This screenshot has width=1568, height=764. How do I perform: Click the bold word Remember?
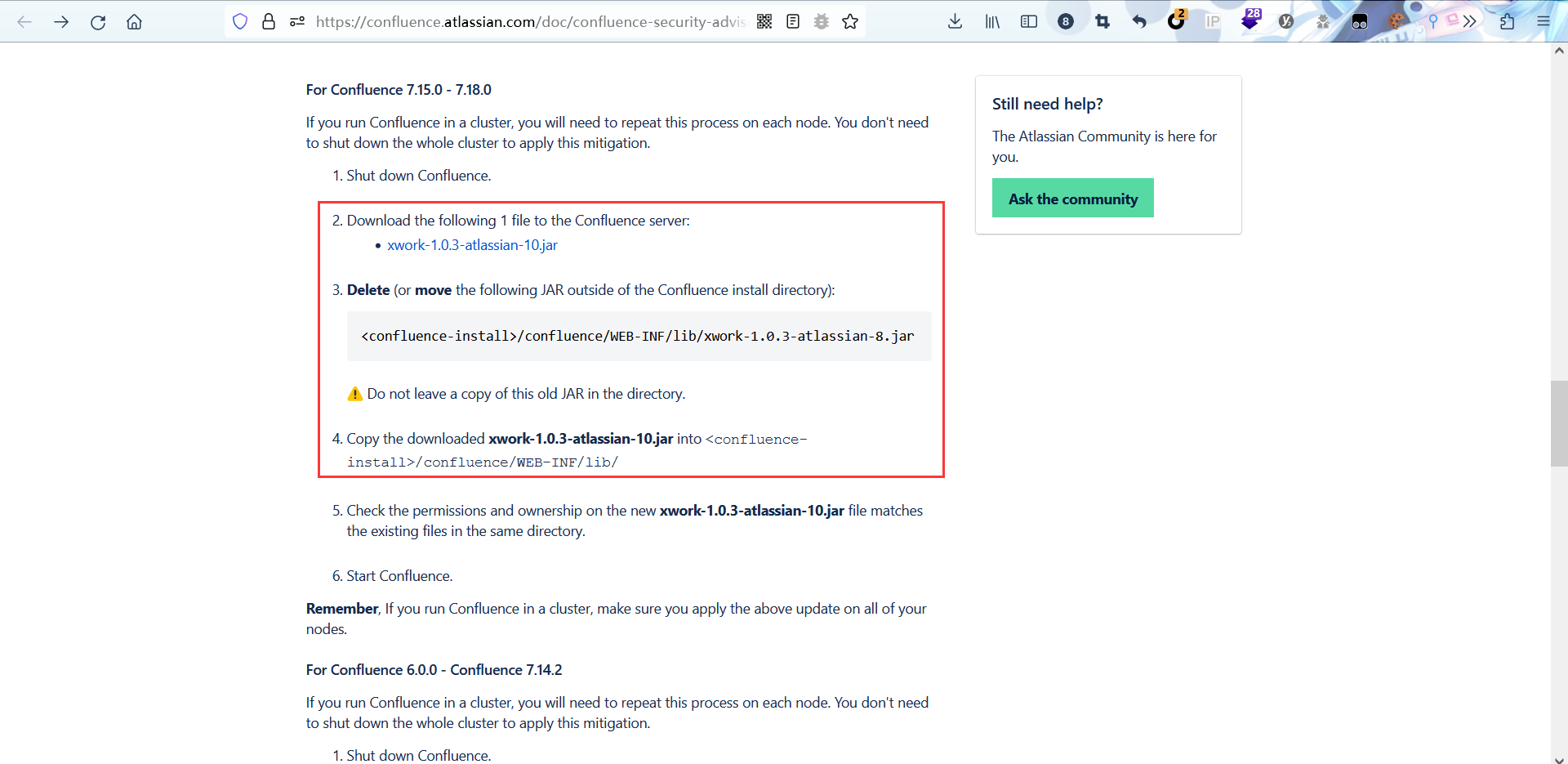click(342, 609)
